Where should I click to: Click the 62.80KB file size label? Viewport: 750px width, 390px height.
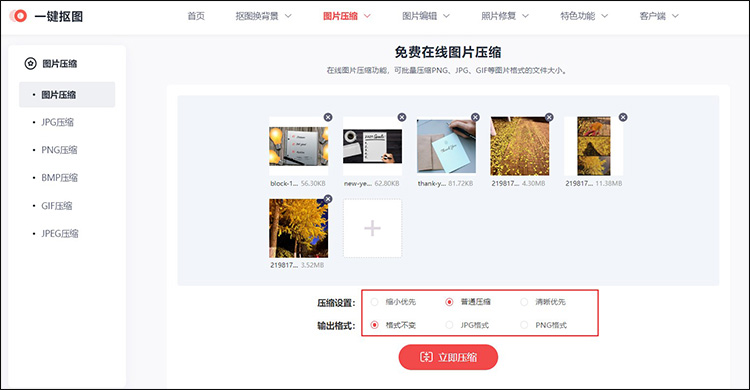pyautogui.click(x=387, y=183)
